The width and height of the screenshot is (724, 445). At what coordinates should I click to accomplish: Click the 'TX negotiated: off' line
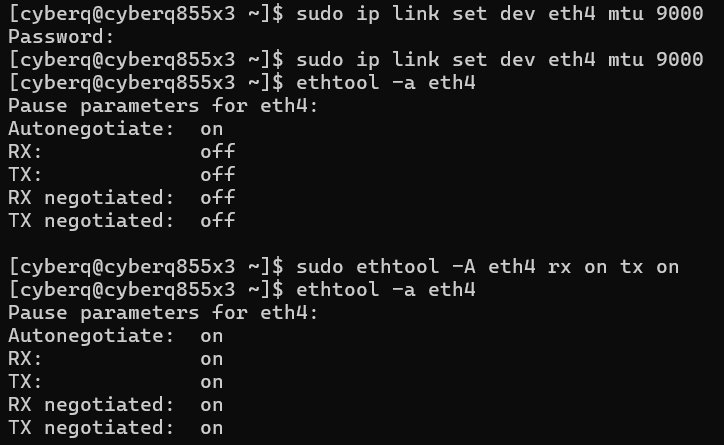(x=121, y=220)
